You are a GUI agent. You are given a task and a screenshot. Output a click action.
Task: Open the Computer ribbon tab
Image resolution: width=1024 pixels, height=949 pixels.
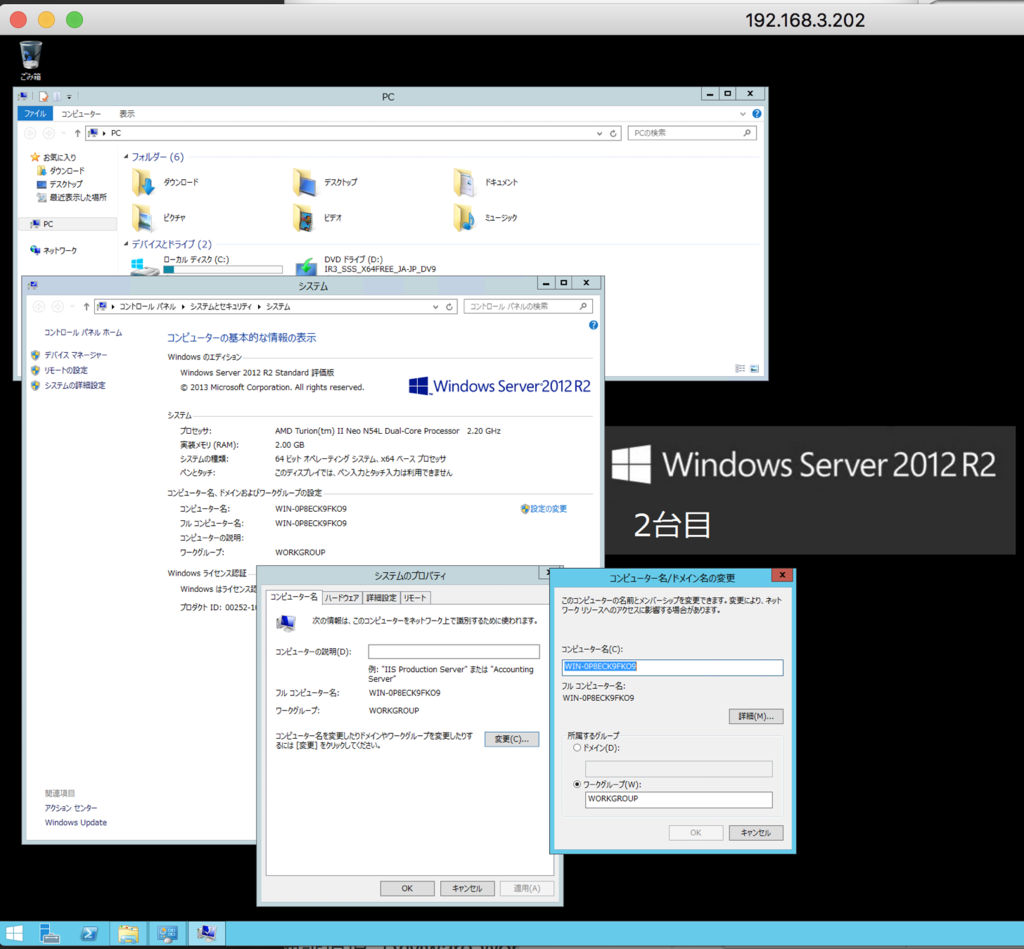pos(81,114)
